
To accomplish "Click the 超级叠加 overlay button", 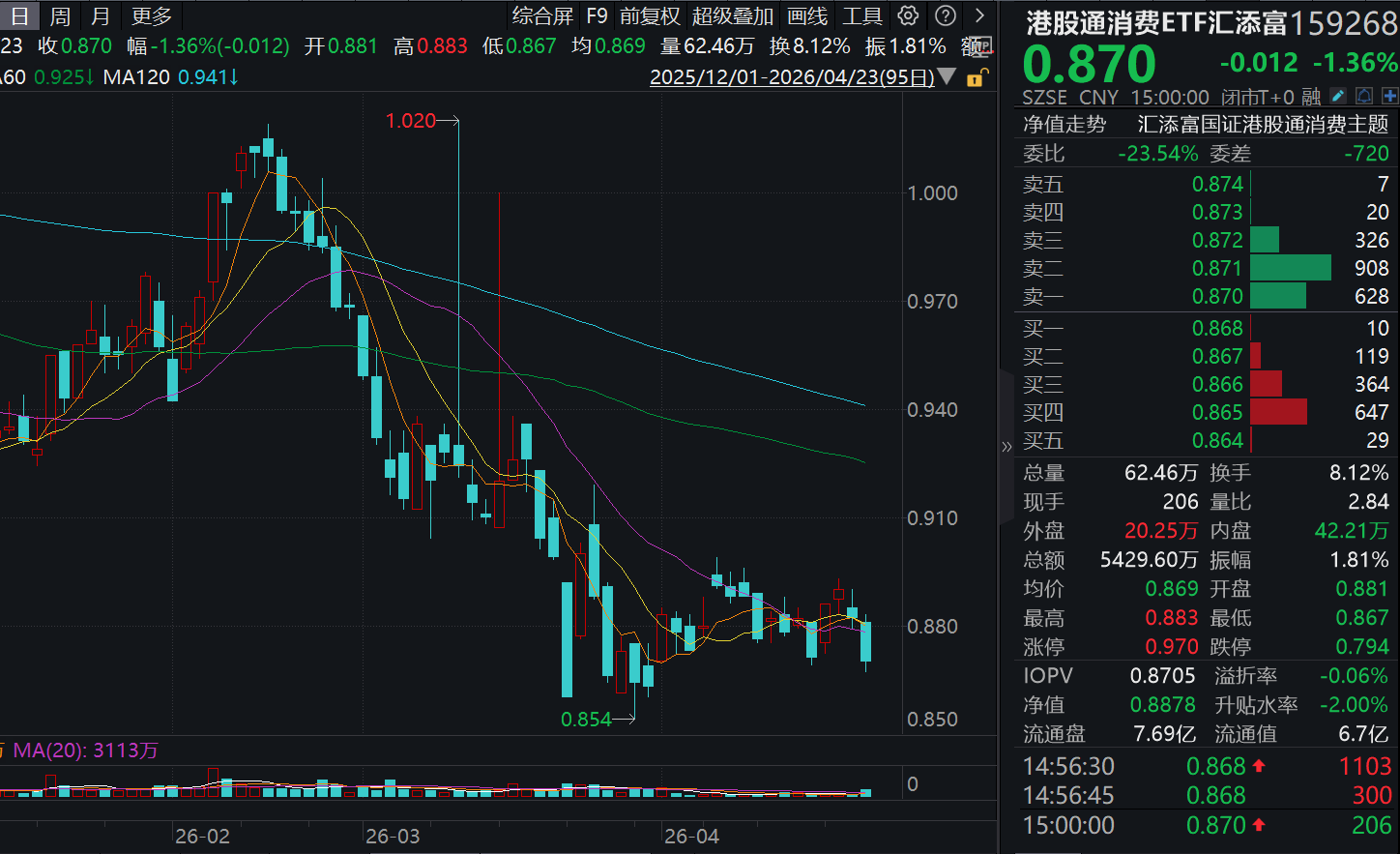I will click(x=733, y=15).
